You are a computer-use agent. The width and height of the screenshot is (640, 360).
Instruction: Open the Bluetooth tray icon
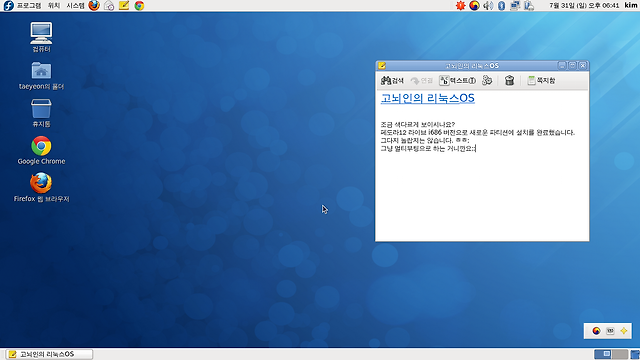502,6
